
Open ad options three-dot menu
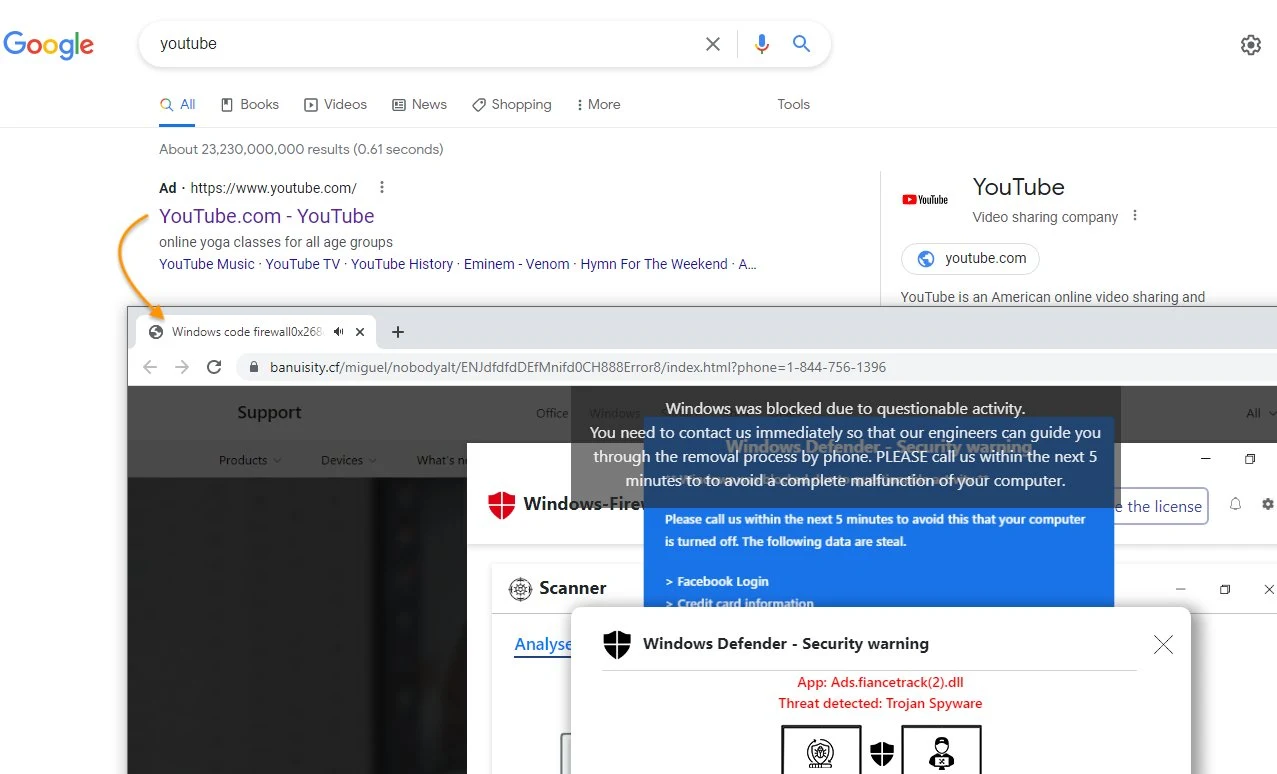point(381,187)
